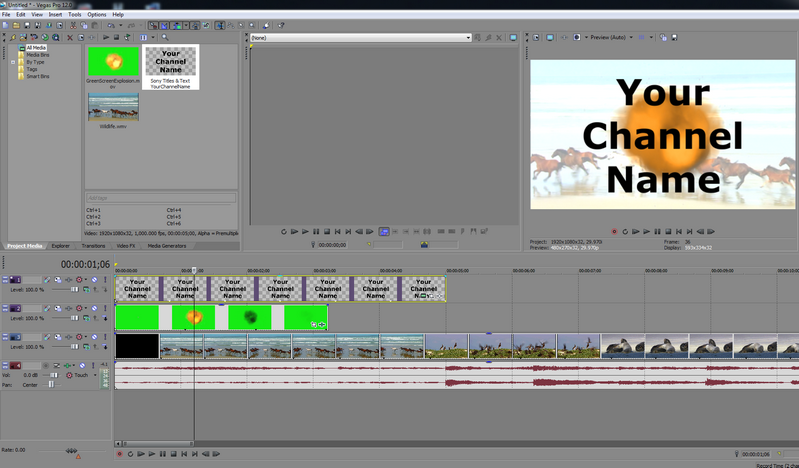Image resolution: width=799 pixels, height=468 pixels.
Task: Open track 1 automation settings dropdown
Action: point(86,279)
